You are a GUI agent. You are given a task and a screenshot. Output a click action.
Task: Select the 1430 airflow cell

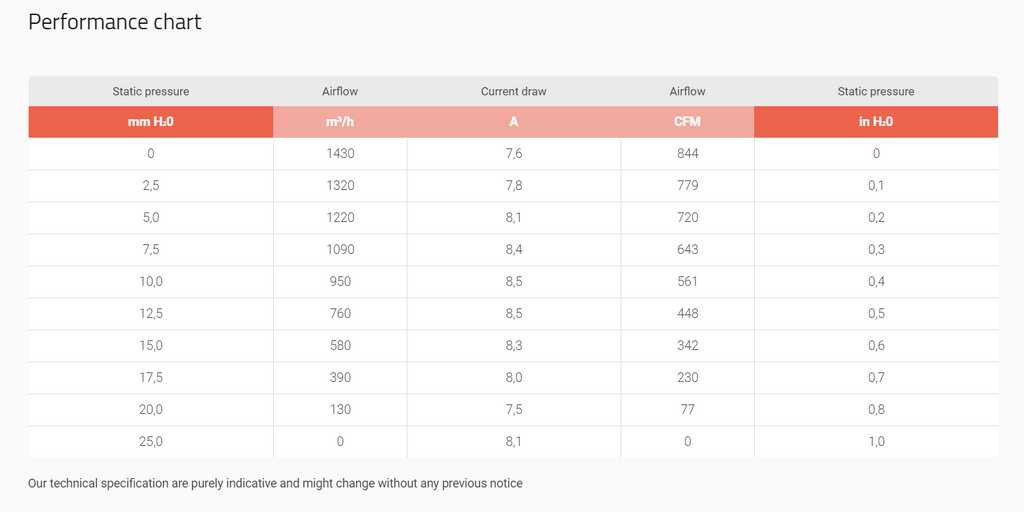[340, 153]
